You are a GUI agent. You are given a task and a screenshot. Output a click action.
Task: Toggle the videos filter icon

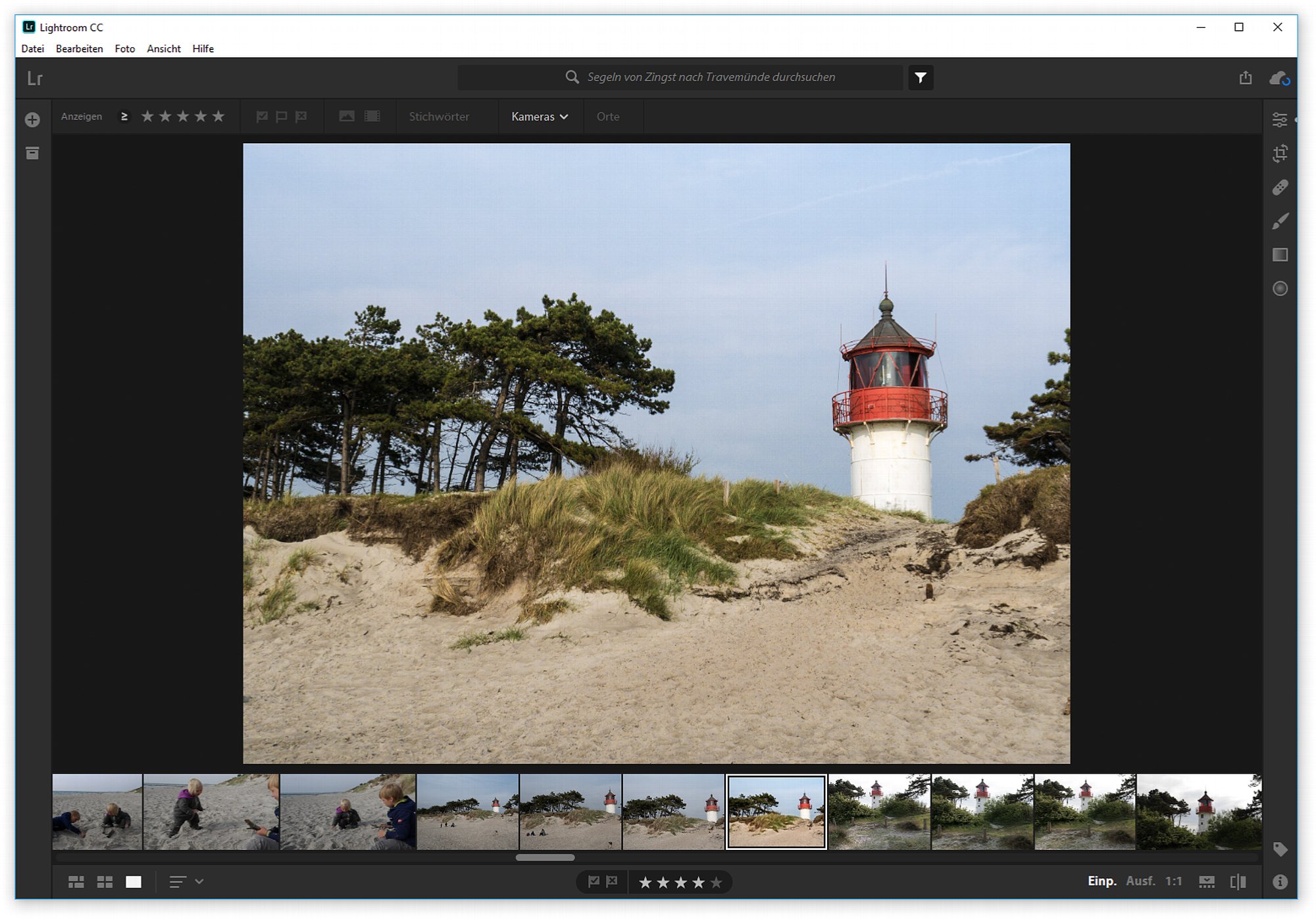tap(372, 116)
